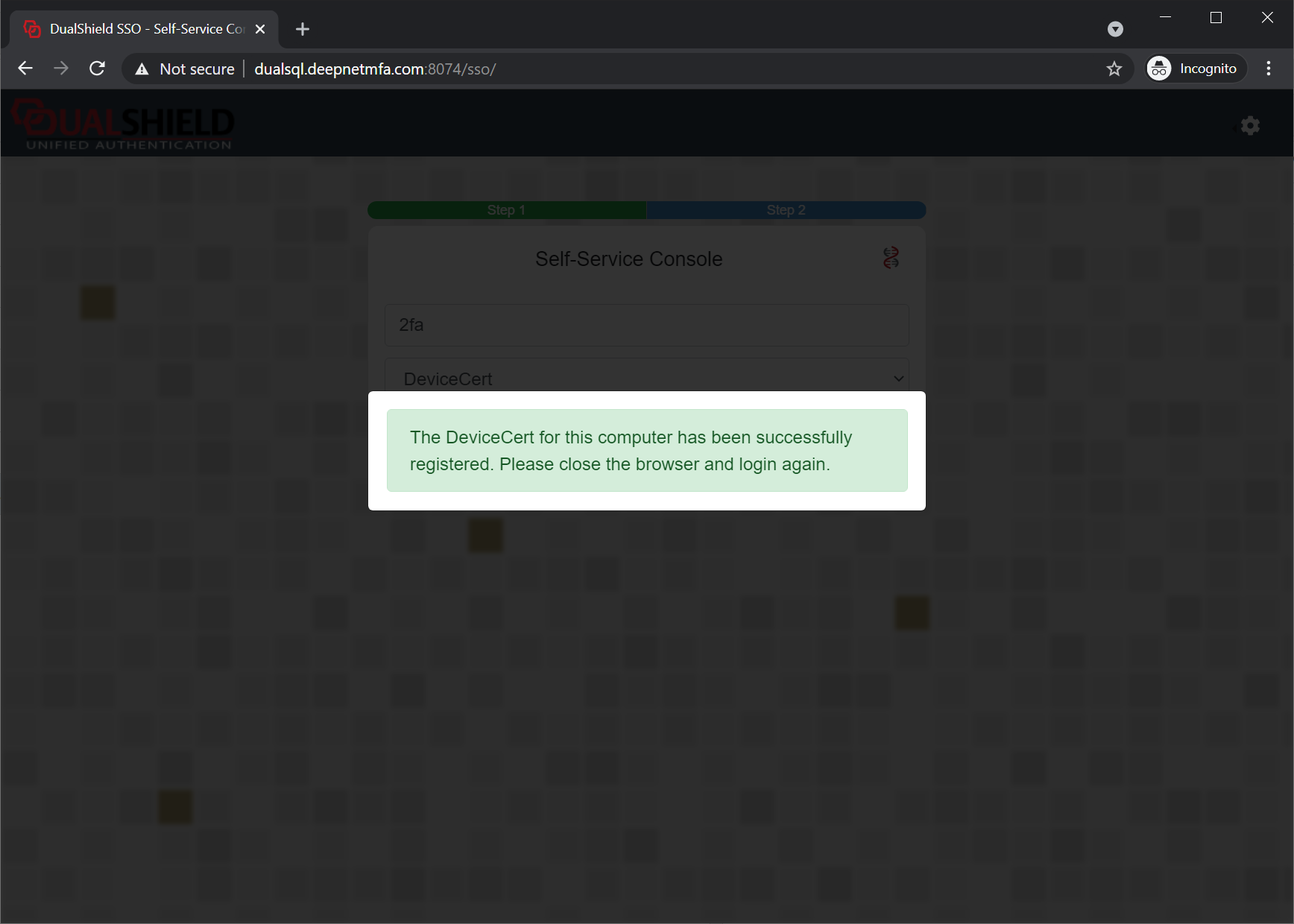The height and width of the screenshot is (924, 1294).
Task: Click the address bar URL
Action: click(x=374, y=69)
